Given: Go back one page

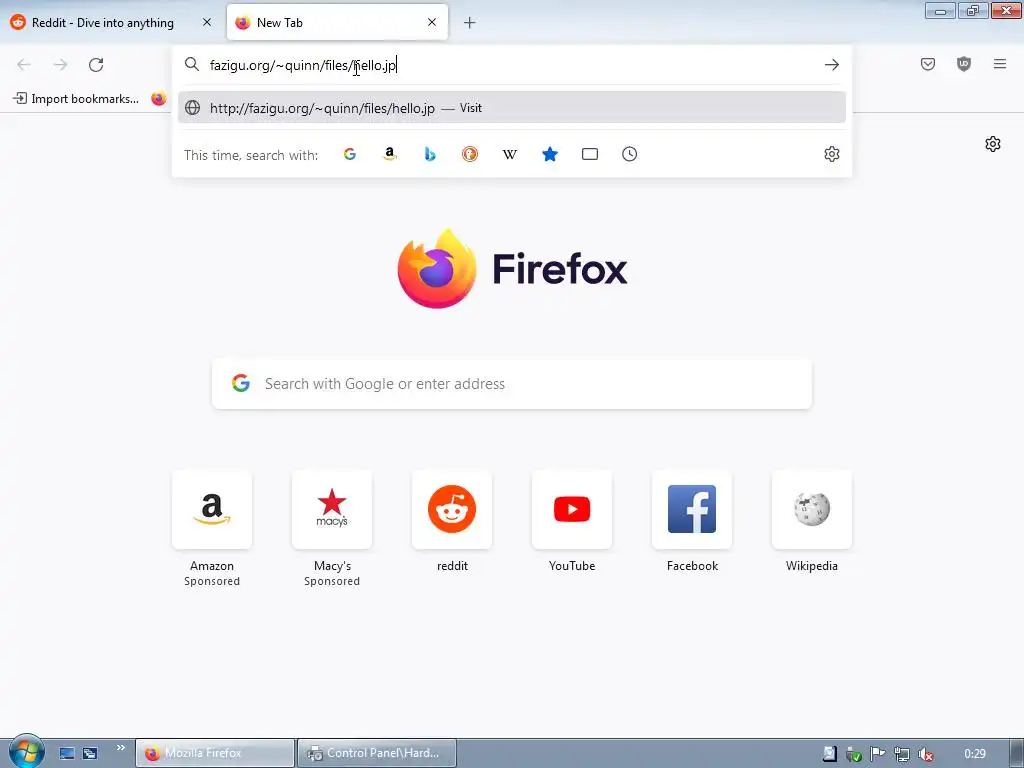Looking at the screenshot, I should coord(24,65).
